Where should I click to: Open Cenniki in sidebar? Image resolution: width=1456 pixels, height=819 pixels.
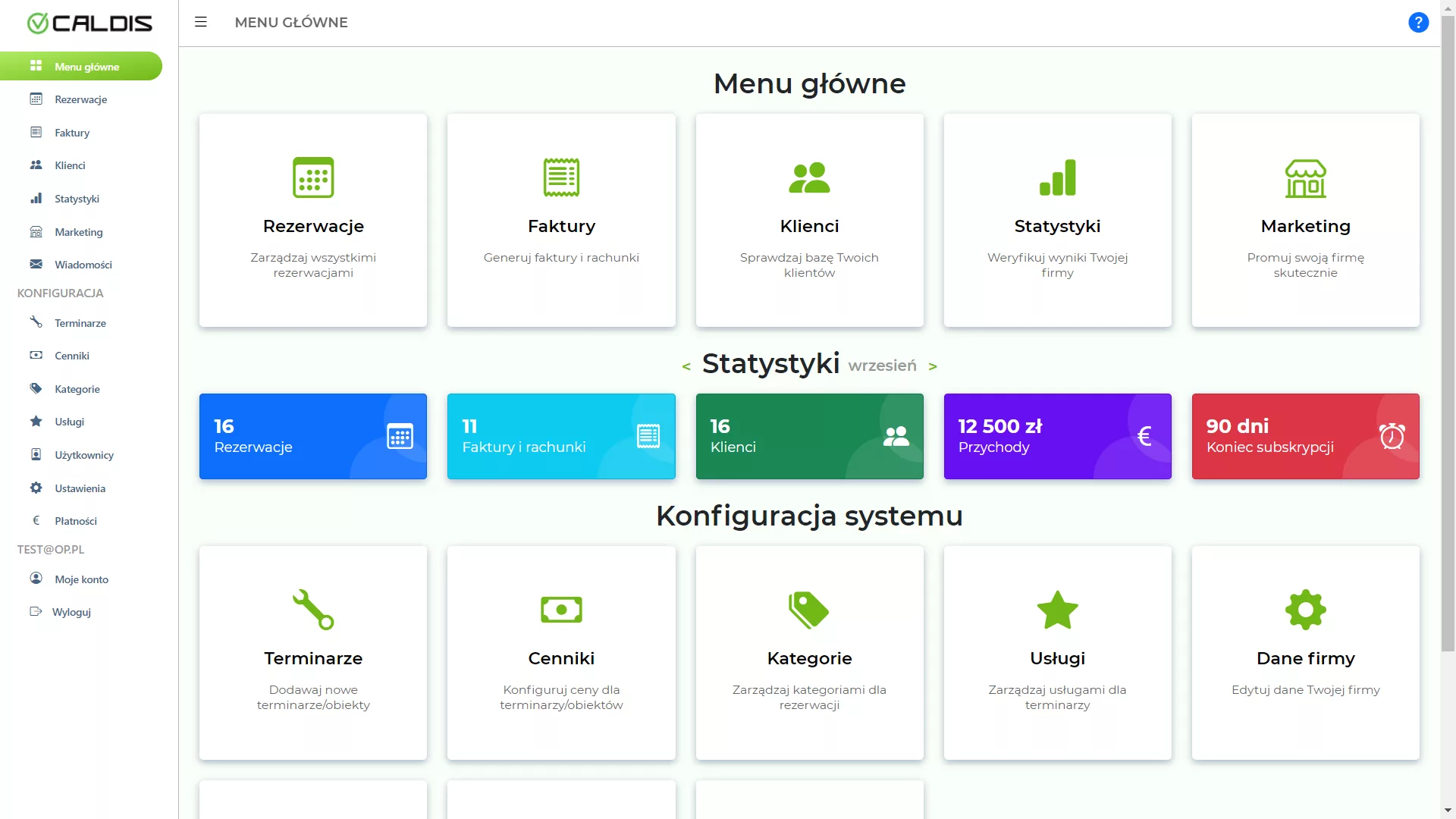(72, 356)
